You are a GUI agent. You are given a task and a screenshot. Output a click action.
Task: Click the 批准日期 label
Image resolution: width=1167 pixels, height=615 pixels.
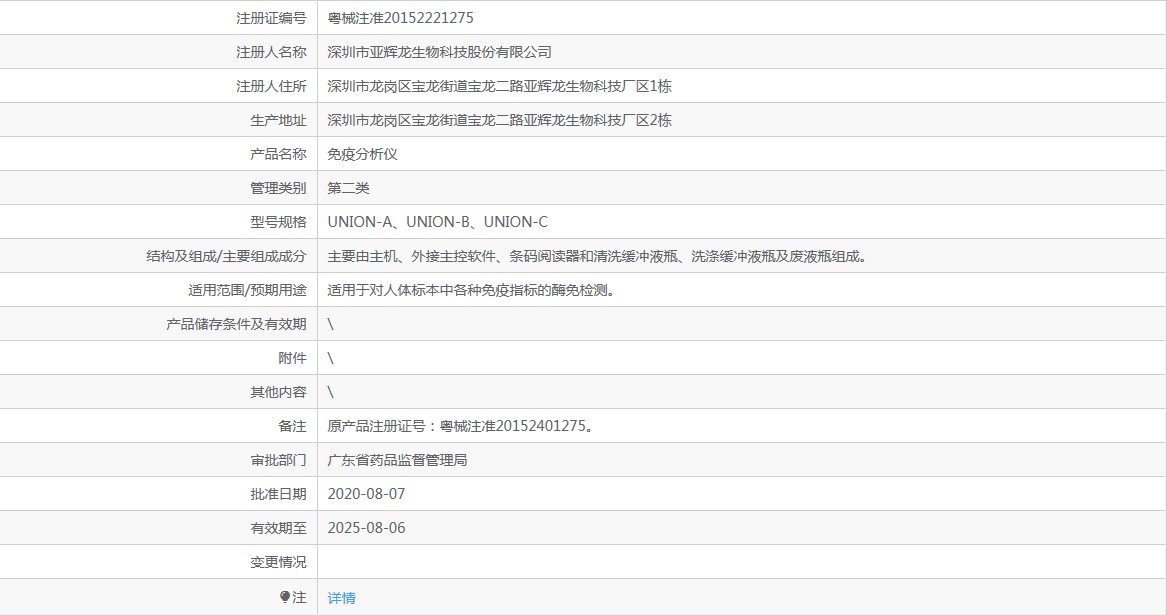278,494
